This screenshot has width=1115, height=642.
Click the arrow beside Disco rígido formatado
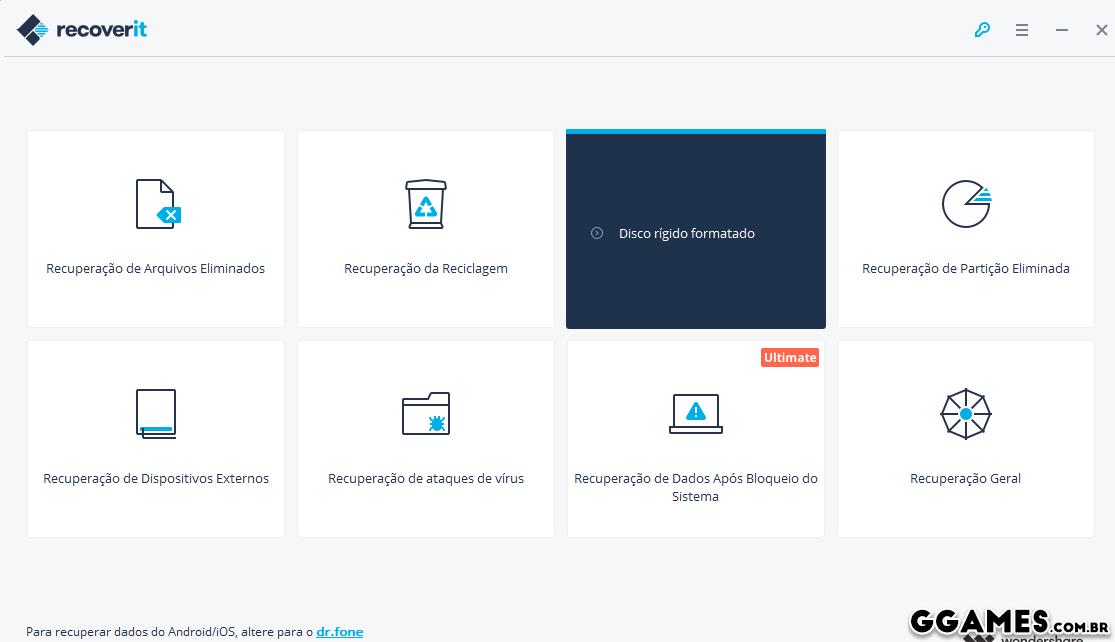597,233
